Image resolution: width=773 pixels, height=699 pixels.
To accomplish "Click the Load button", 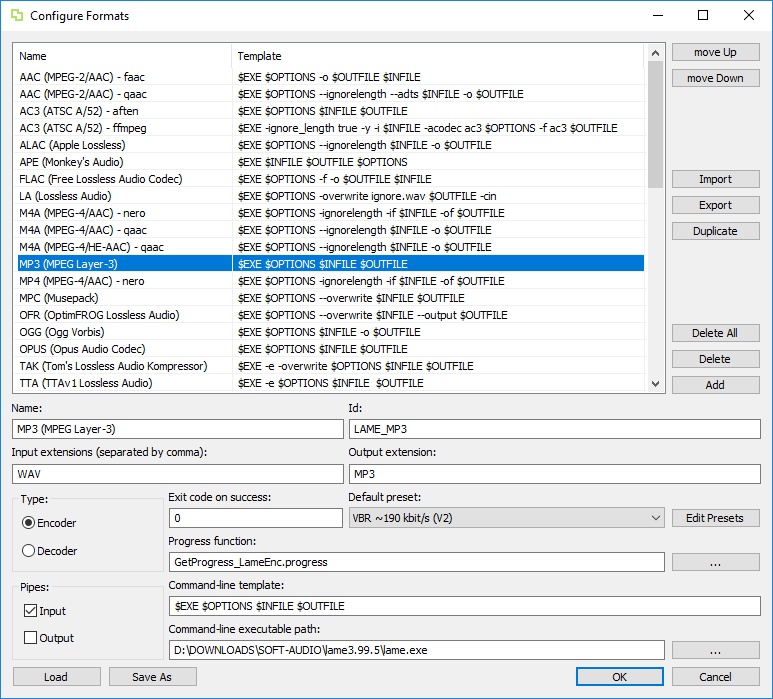I will tap(56, 677).
